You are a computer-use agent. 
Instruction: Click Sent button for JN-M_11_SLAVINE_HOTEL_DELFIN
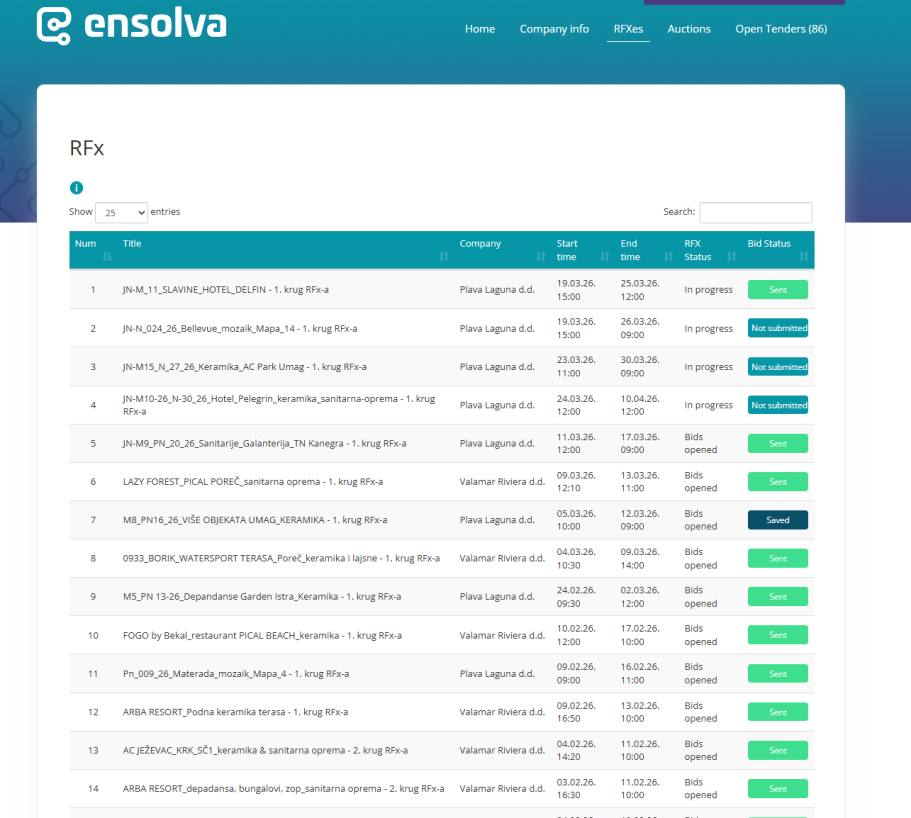[x=777, y=290]
